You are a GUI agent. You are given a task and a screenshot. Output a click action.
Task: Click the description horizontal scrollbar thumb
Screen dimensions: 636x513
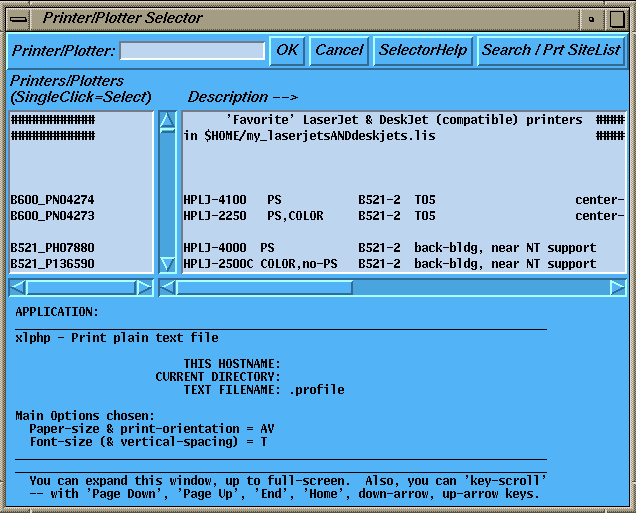point(265,288)
